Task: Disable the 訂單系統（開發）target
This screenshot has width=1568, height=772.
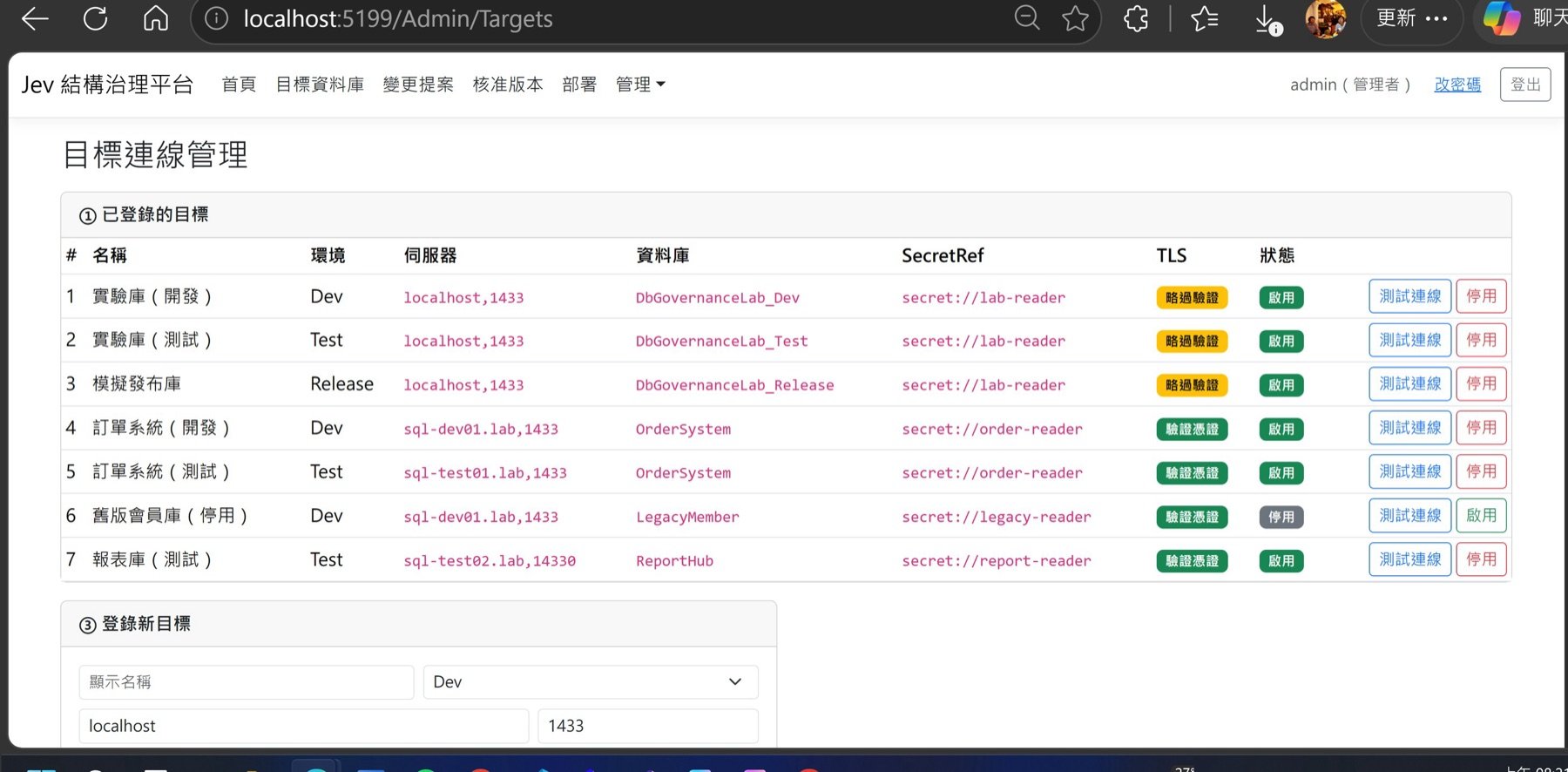Action: [1481, 428]
